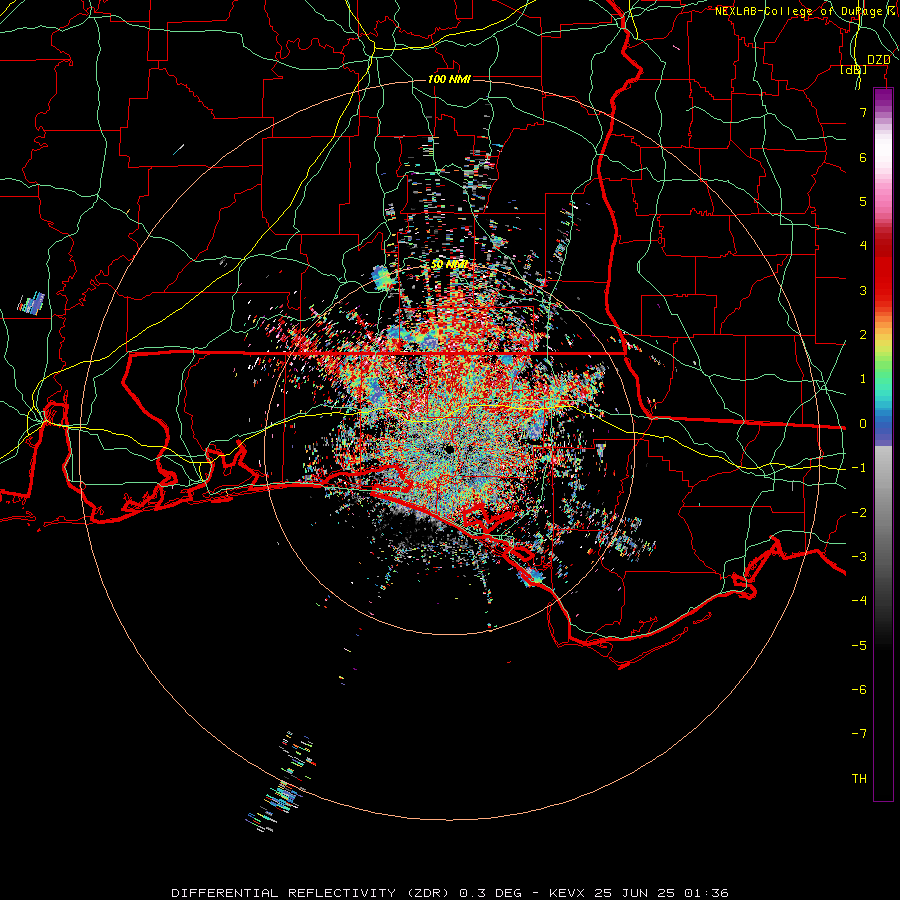Select the 5 dB scale value
This screenshot has width=900, height=900.
tap(863, 201)
